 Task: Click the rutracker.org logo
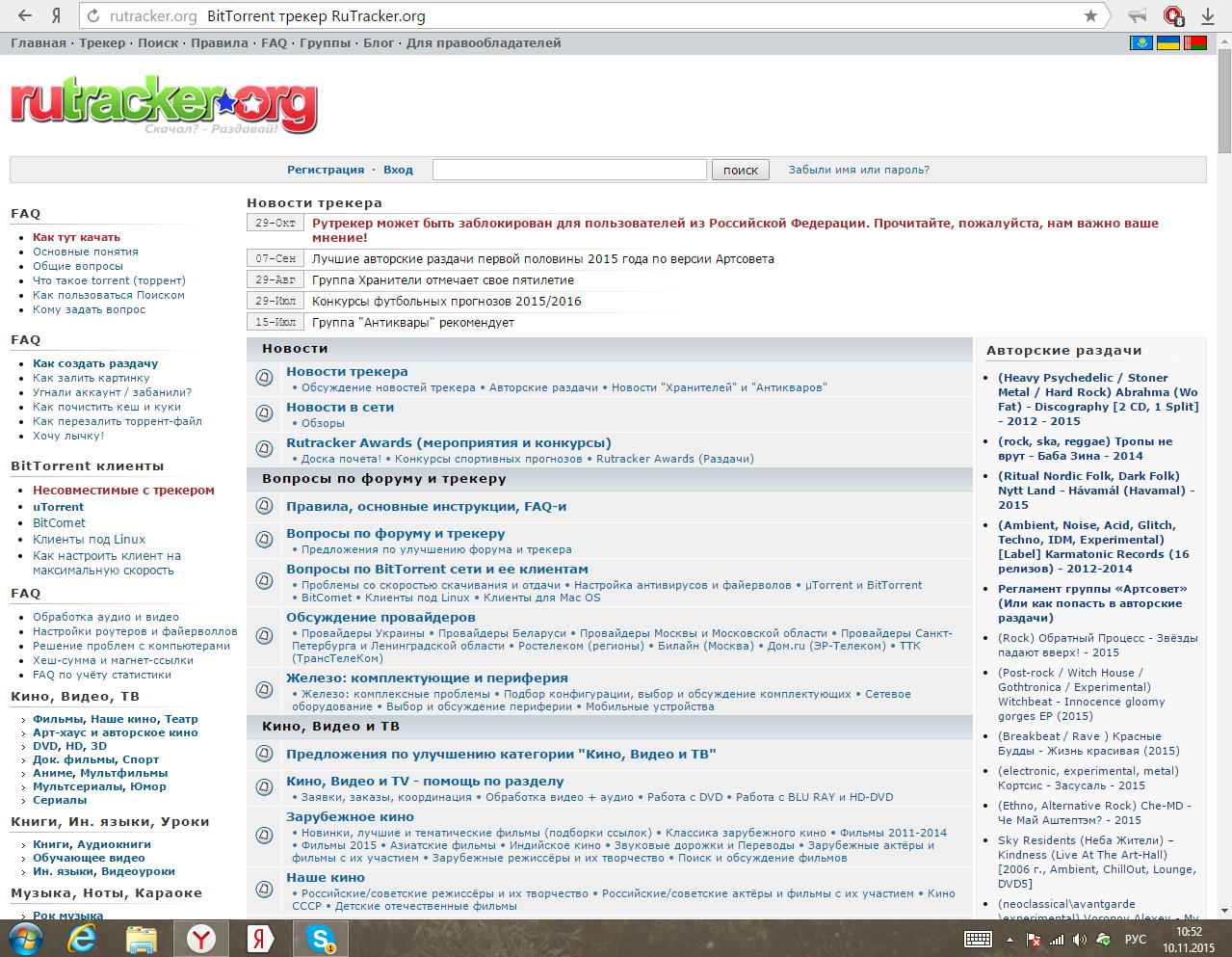pyautogui.click(x=164, y=103)
